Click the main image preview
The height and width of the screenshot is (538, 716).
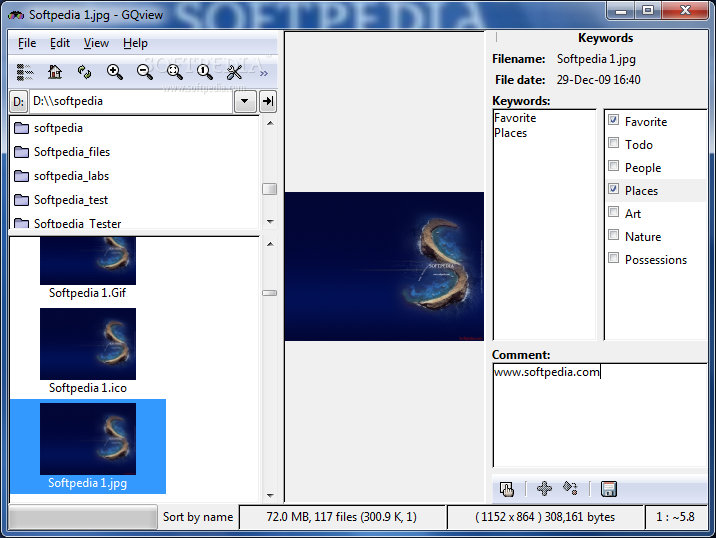click(384, 266)
